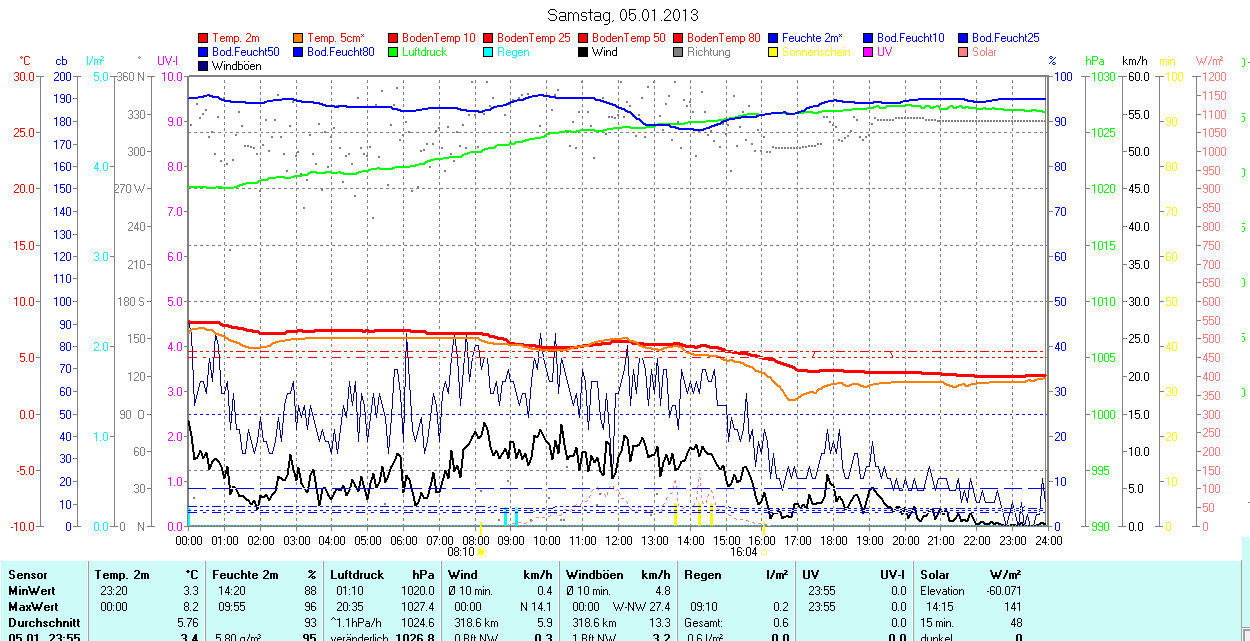Click the chart title Samstag, 05.01.2013

(x=623, y=15)
